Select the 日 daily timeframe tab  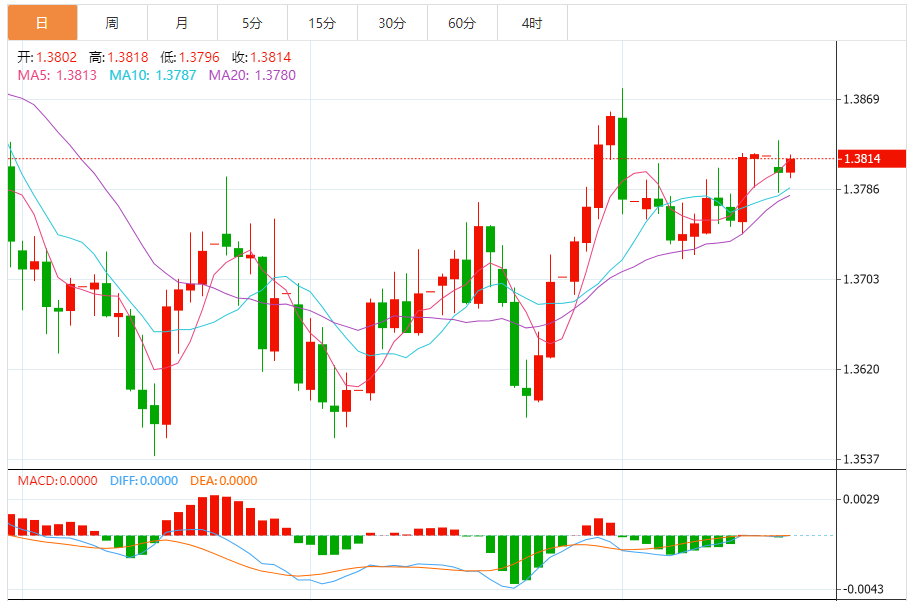(x=42, y=23)
